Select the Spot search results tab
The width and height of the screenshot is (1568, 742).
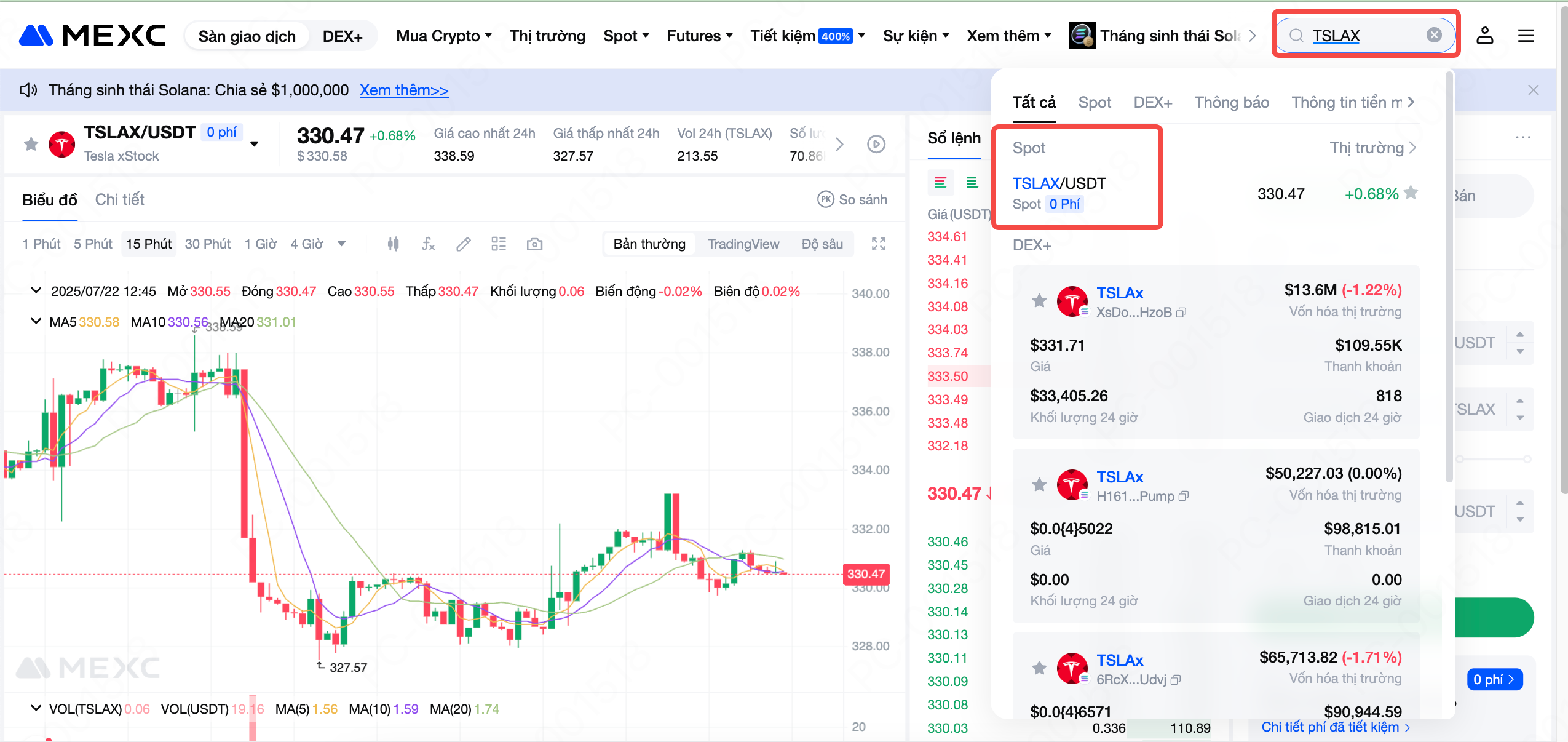(x=1095, y=102)
